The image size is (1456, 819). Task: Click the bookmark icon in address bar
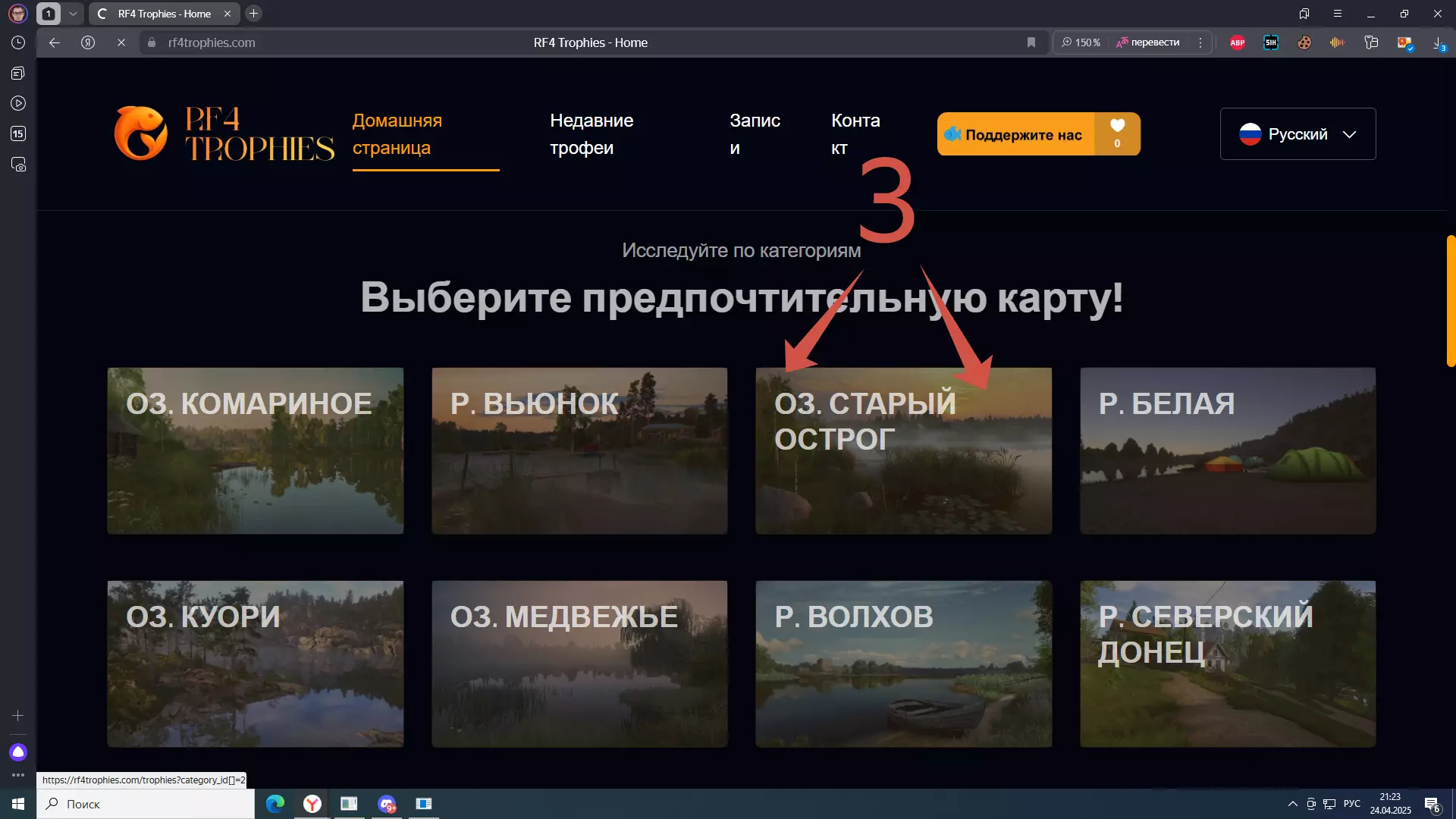[1031, 42]
